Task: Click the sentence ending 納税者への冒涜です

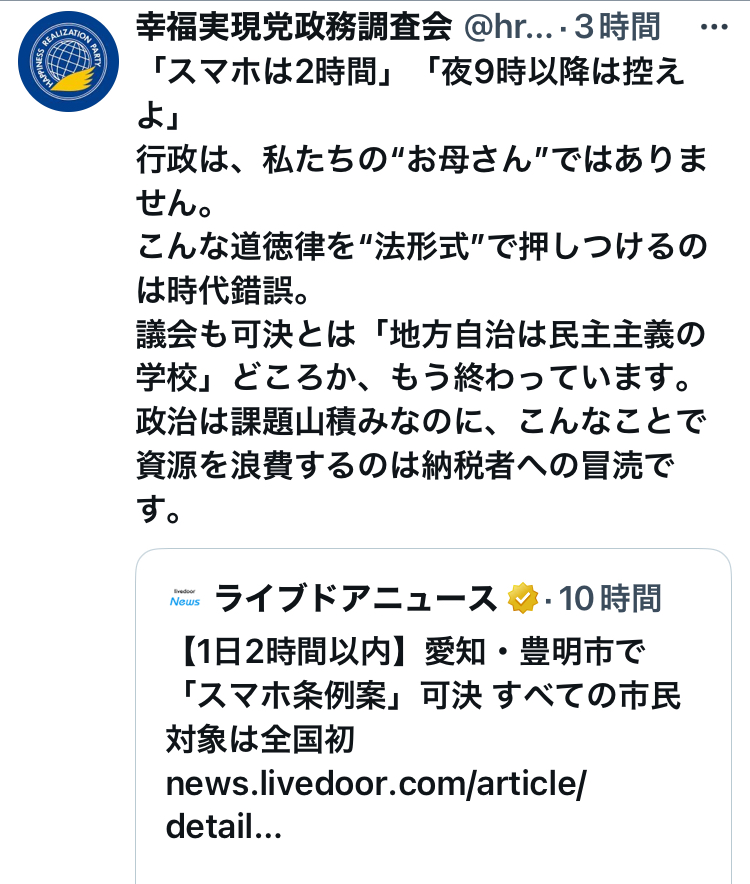Action: click(x=421, y=465)
